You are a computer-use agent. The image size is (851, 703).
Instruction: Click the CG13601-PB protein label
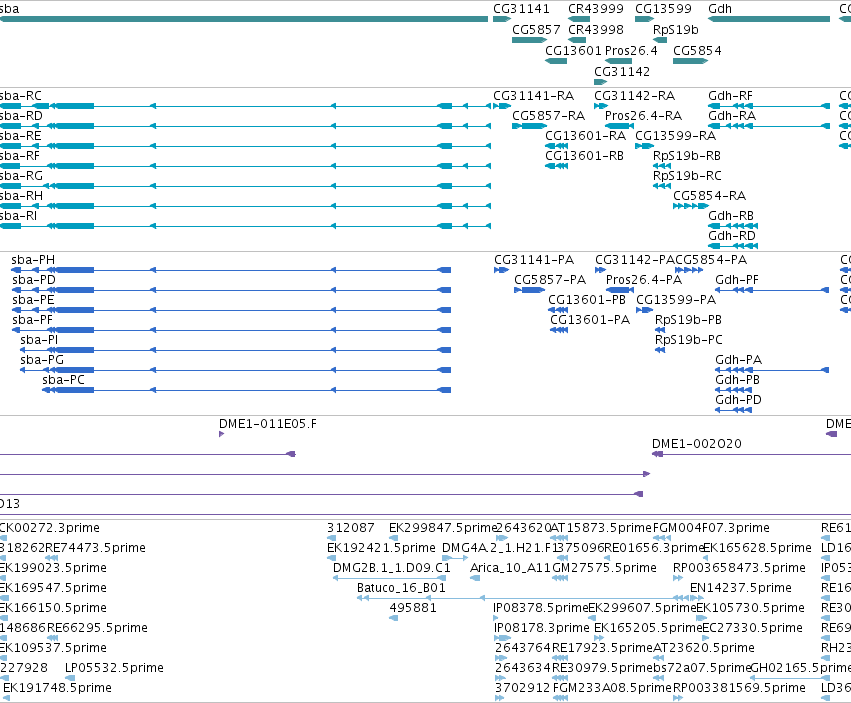point(587,300)
